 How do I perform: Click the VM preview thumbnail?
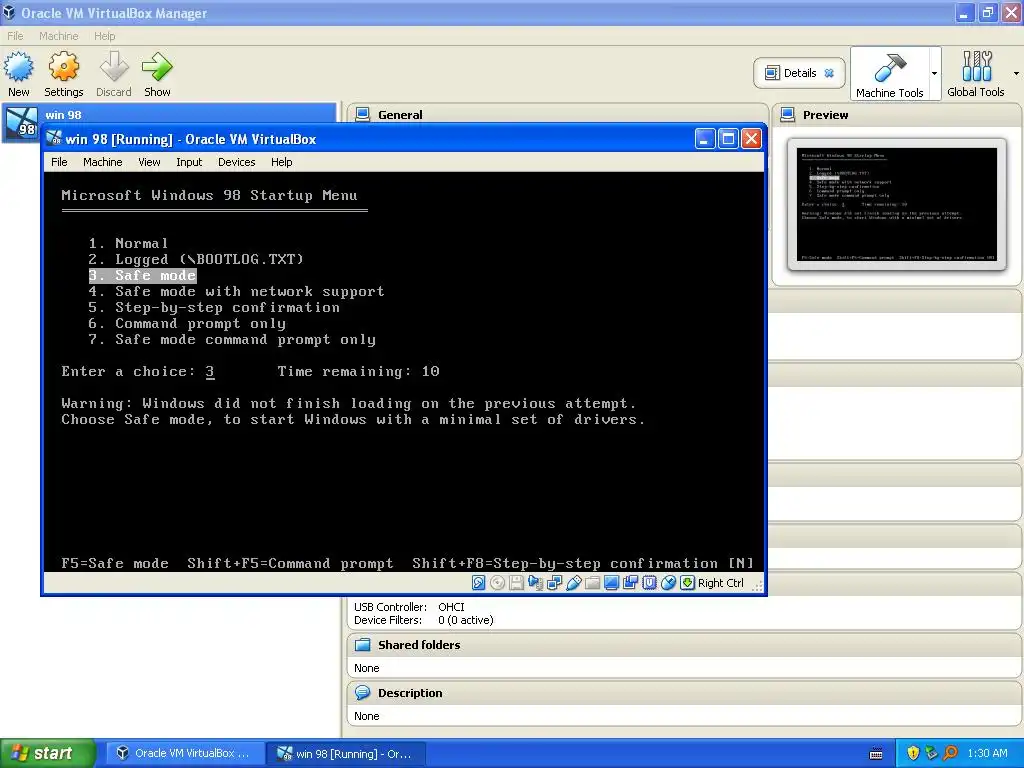click(897, 204)
